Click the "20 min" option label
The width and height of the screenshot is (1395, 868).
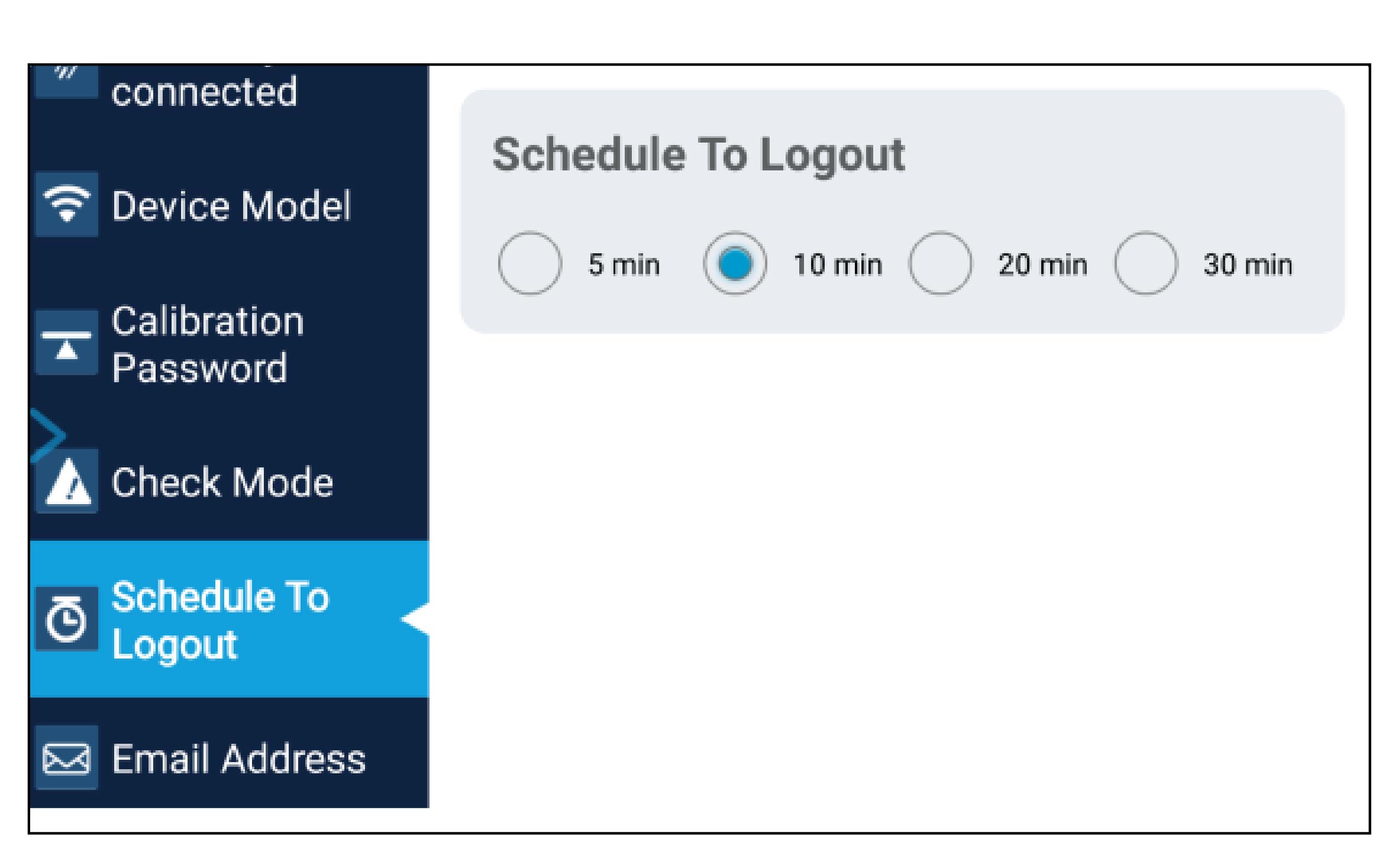coord(1042,264)
